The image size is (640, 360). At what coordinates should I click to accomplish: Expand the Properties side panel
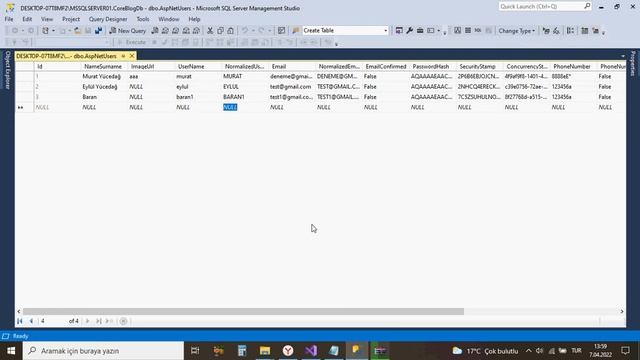tap(633, 64)
